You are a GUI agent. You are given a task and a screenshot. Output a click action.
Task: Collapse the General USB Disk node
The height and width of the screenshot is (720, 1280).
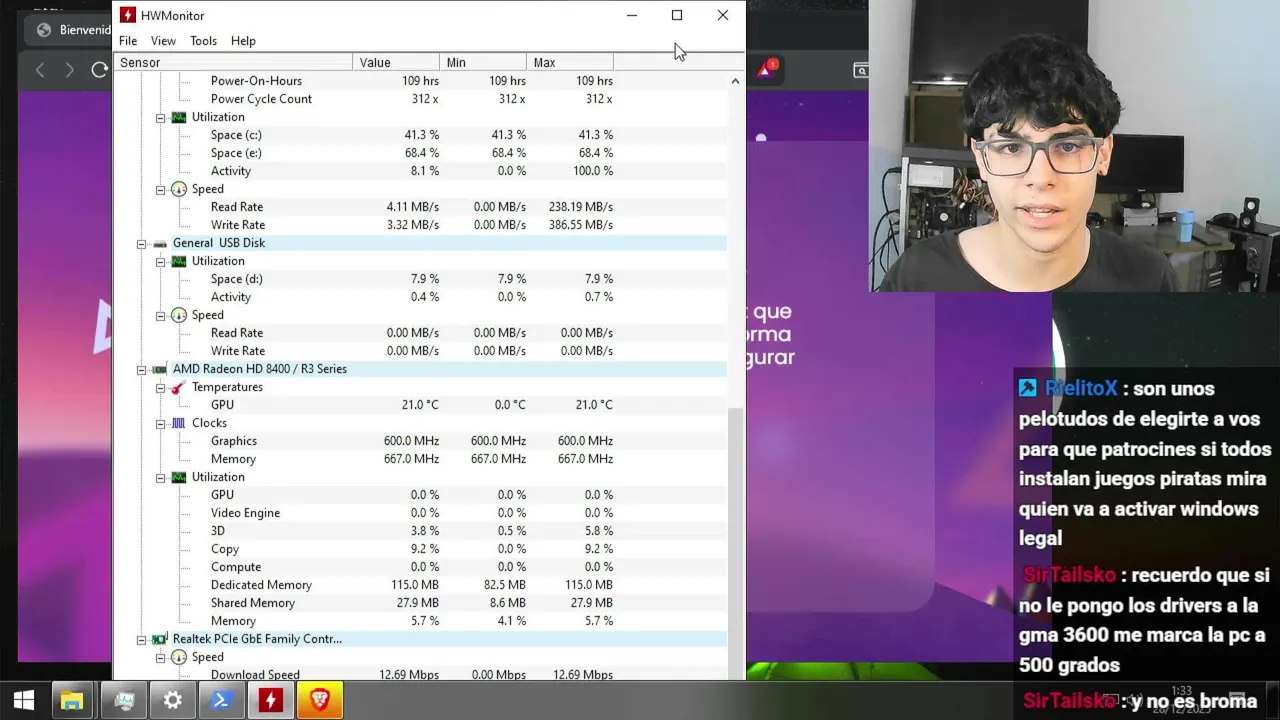141,243
